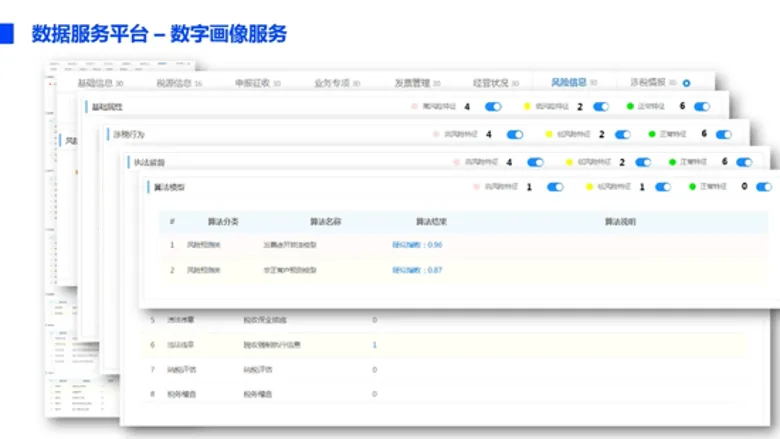The width and height of the screenshot is (780, 439).
Task: Disable 高风险特征 switch in 涉税行为 row
Action: click(515, 134)
